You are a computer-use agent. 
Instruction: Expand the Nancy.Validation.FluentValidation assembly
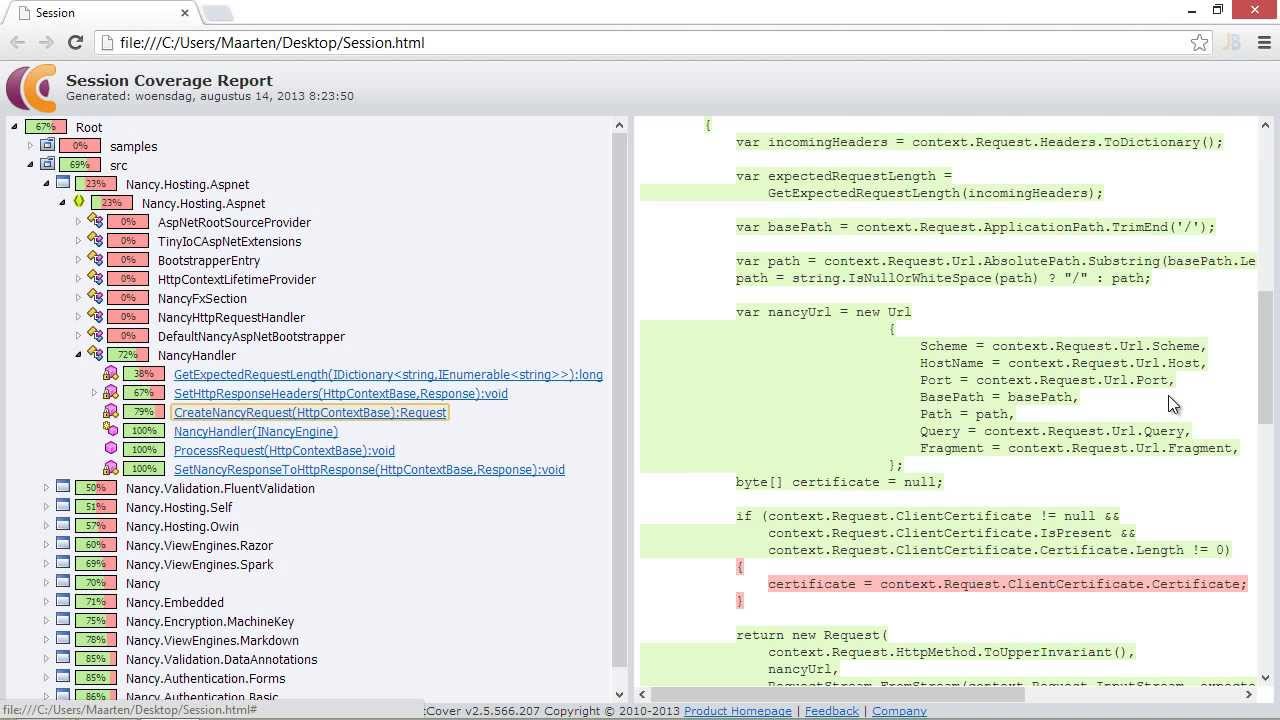pyautogui.click(x=46, y=488)
